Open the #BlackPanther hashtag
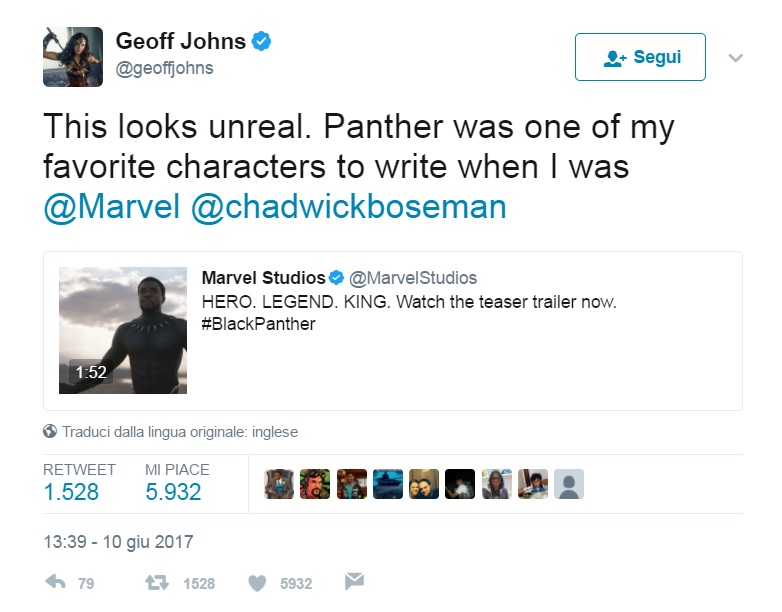This screenshot has height=612, width=782. 258,324
